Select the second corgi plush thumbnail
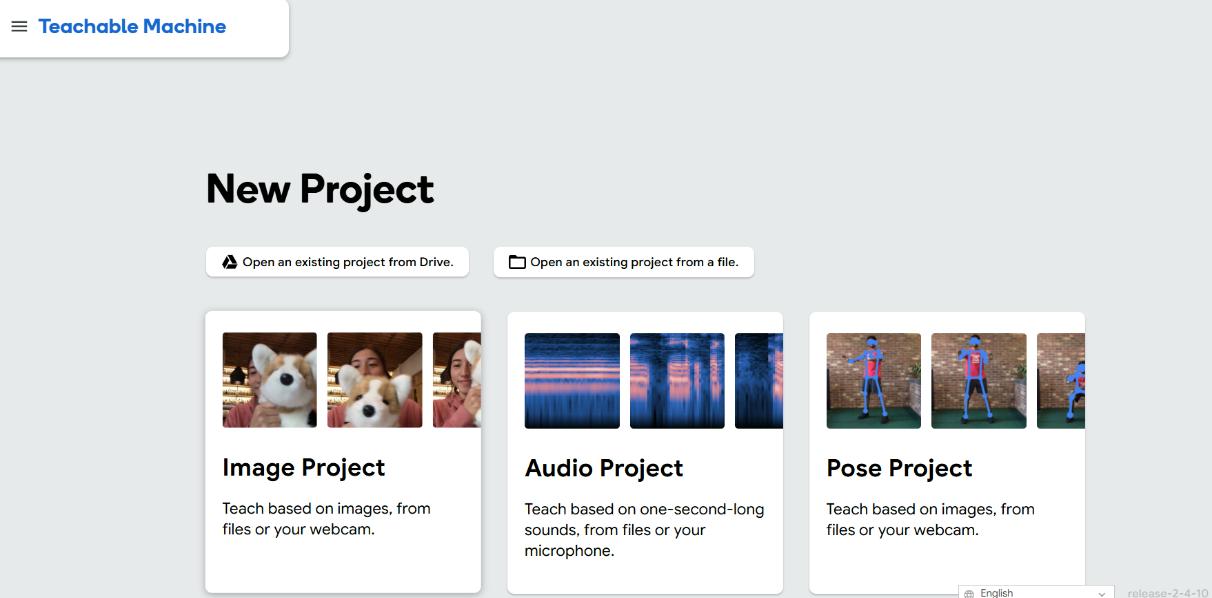Screen dimensions: 1212x598 375,380
